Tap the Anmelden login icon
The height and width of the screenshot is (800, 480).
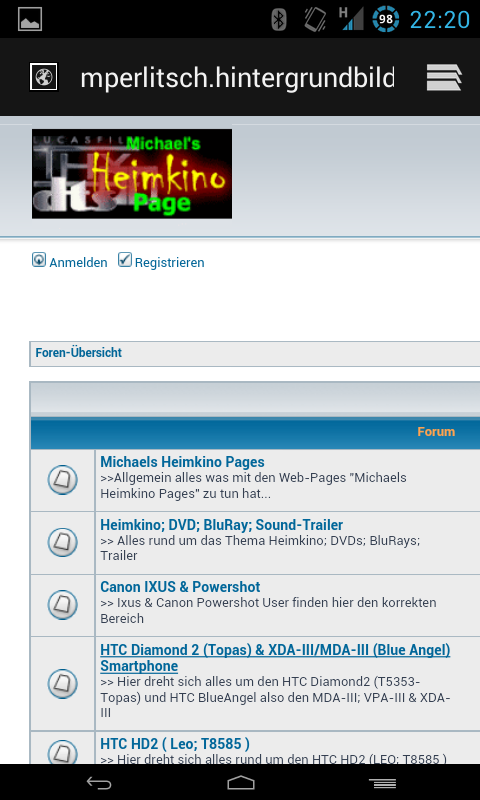(x=39, y=260)
